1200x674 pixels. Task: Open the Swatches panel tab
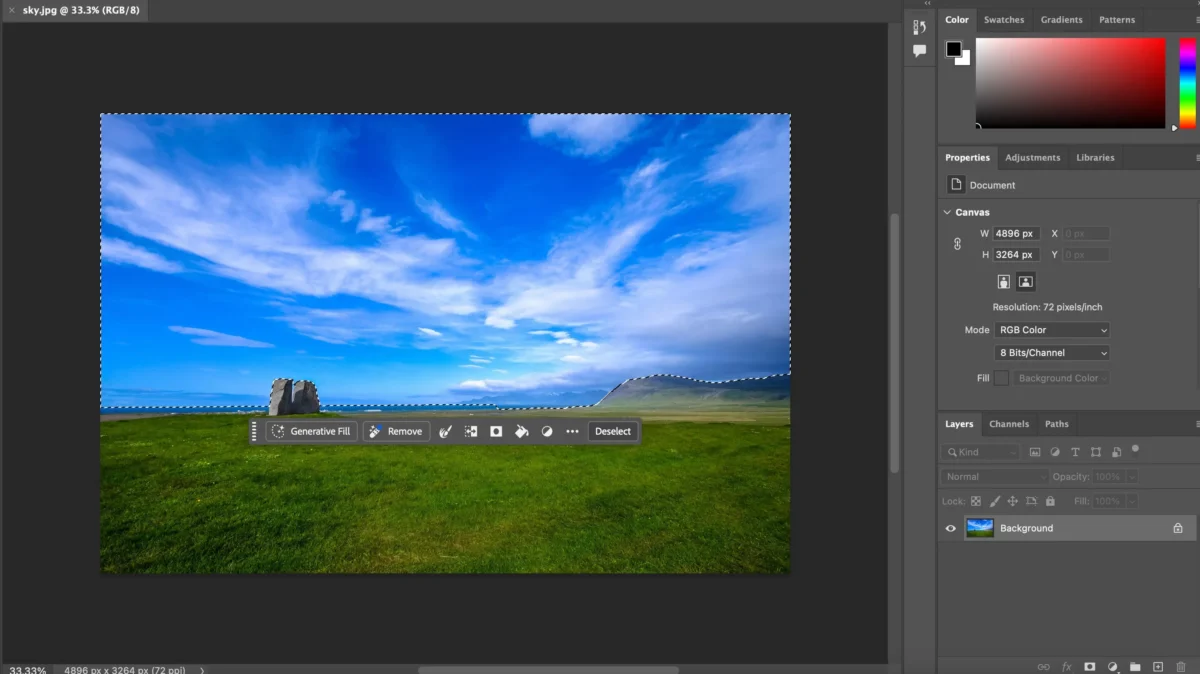point(1004,19)
